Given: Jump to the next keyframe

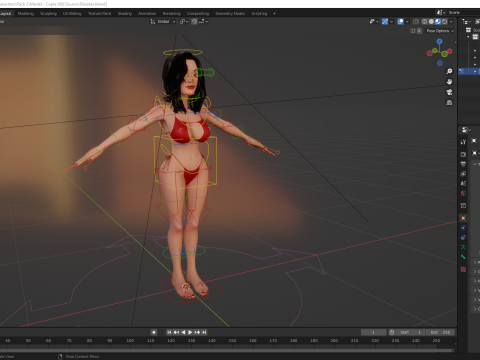Looking at the screenshot, I should click(x=197, y=332).
